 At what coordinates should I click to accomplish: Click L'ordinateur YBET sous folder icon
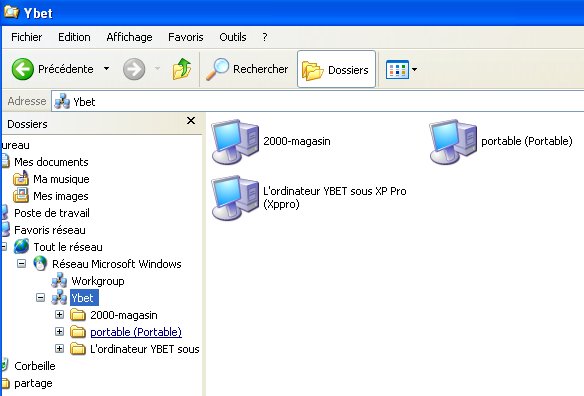[x=78, y=349]
